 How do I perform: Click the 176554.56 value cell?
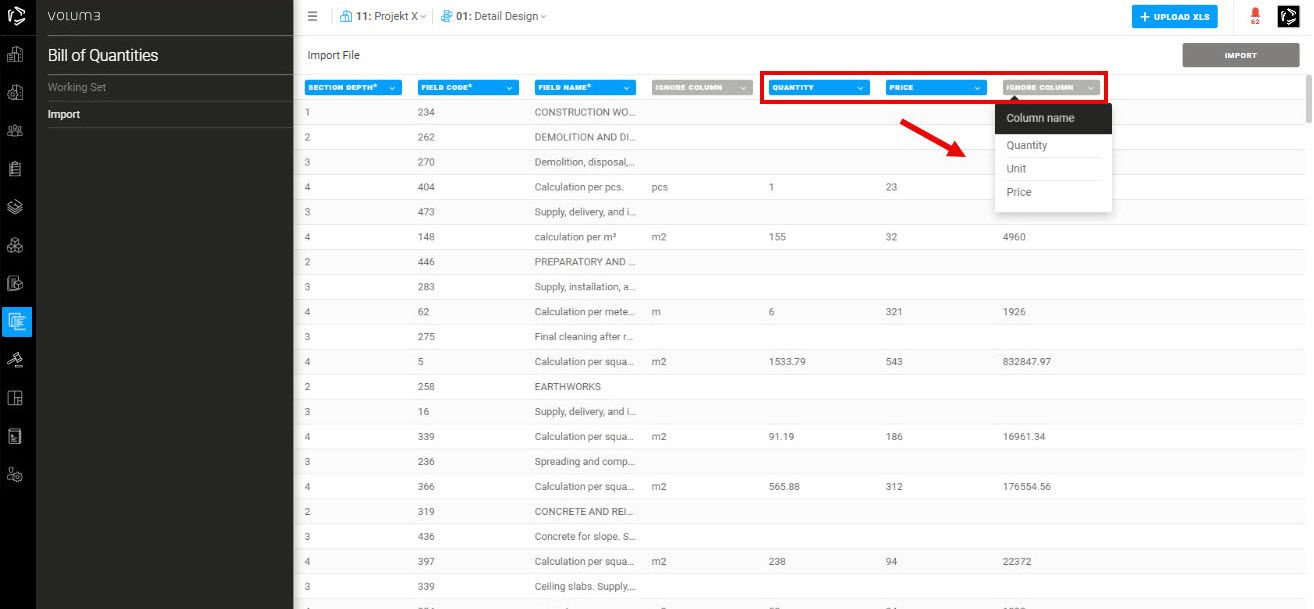(x=1026, y=487)
